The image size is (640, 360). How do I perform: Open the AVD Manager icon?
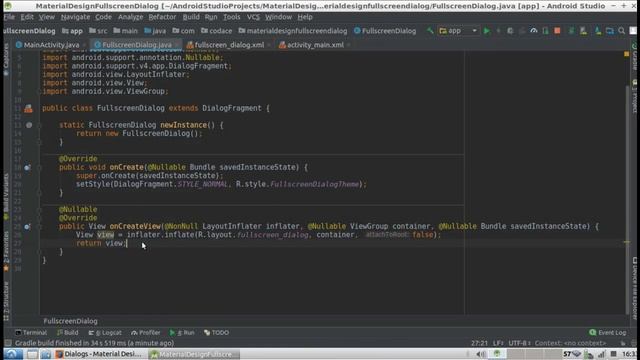pyautogui.click(x=583, y=31)
